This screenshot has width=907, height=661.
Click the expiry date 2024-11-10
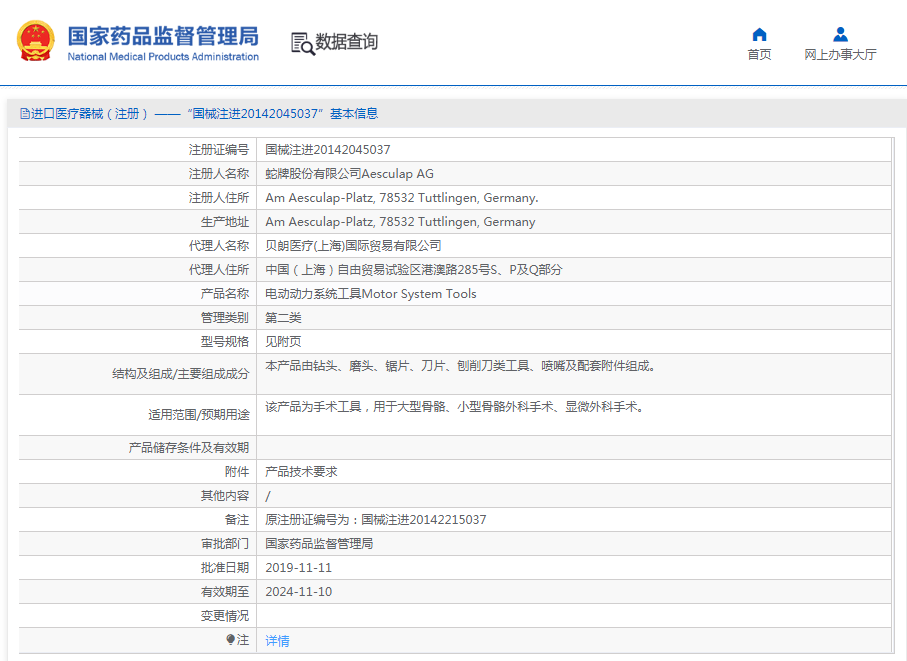click(x=298, y=591)
